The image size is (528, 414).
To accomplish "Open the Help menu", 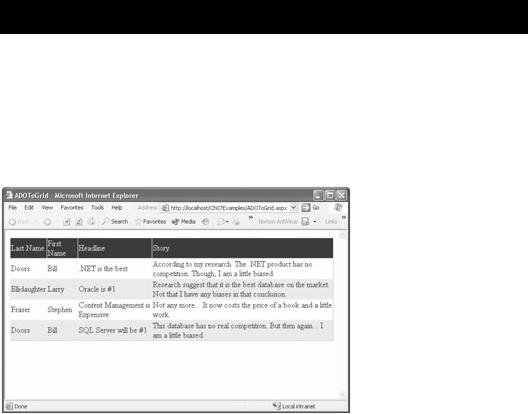I will (x=117, y=208).
